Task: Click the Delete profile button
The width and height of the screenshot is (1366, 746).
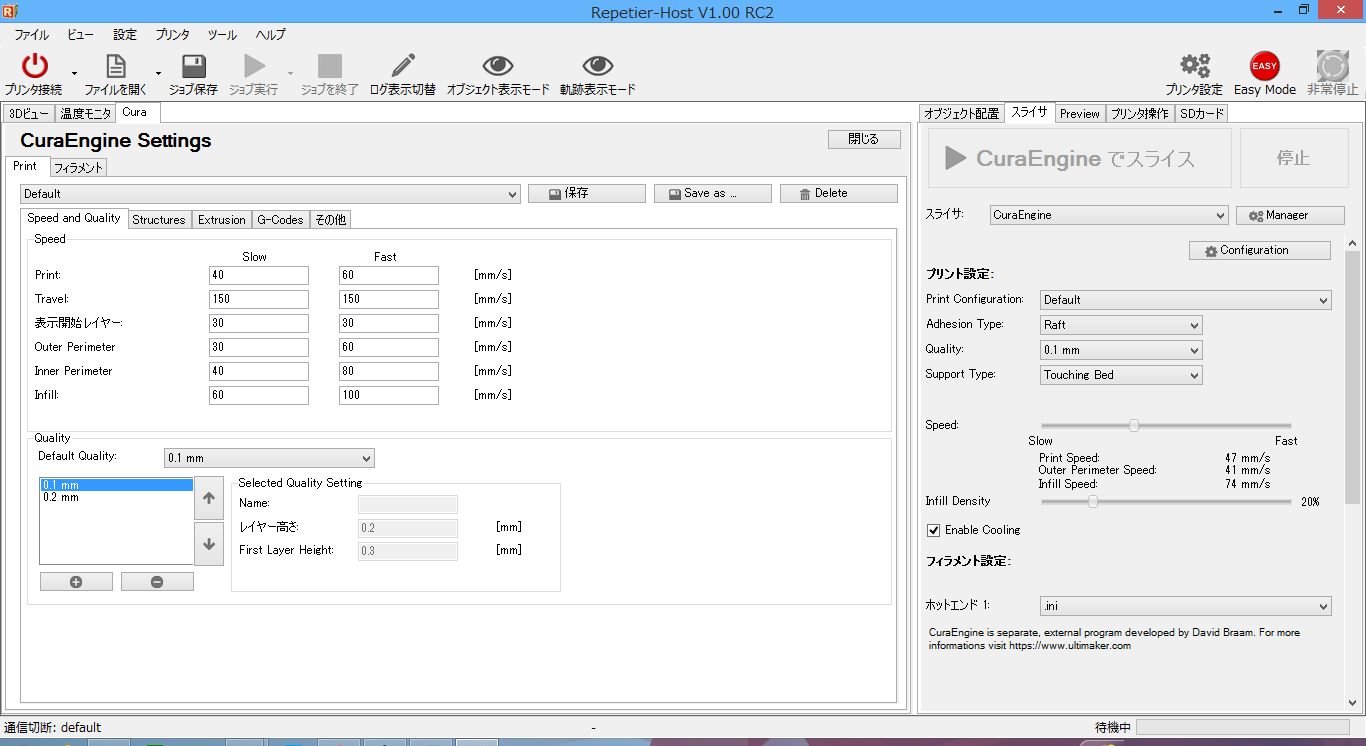Action: pyautogui.click(x=839, y=194)
